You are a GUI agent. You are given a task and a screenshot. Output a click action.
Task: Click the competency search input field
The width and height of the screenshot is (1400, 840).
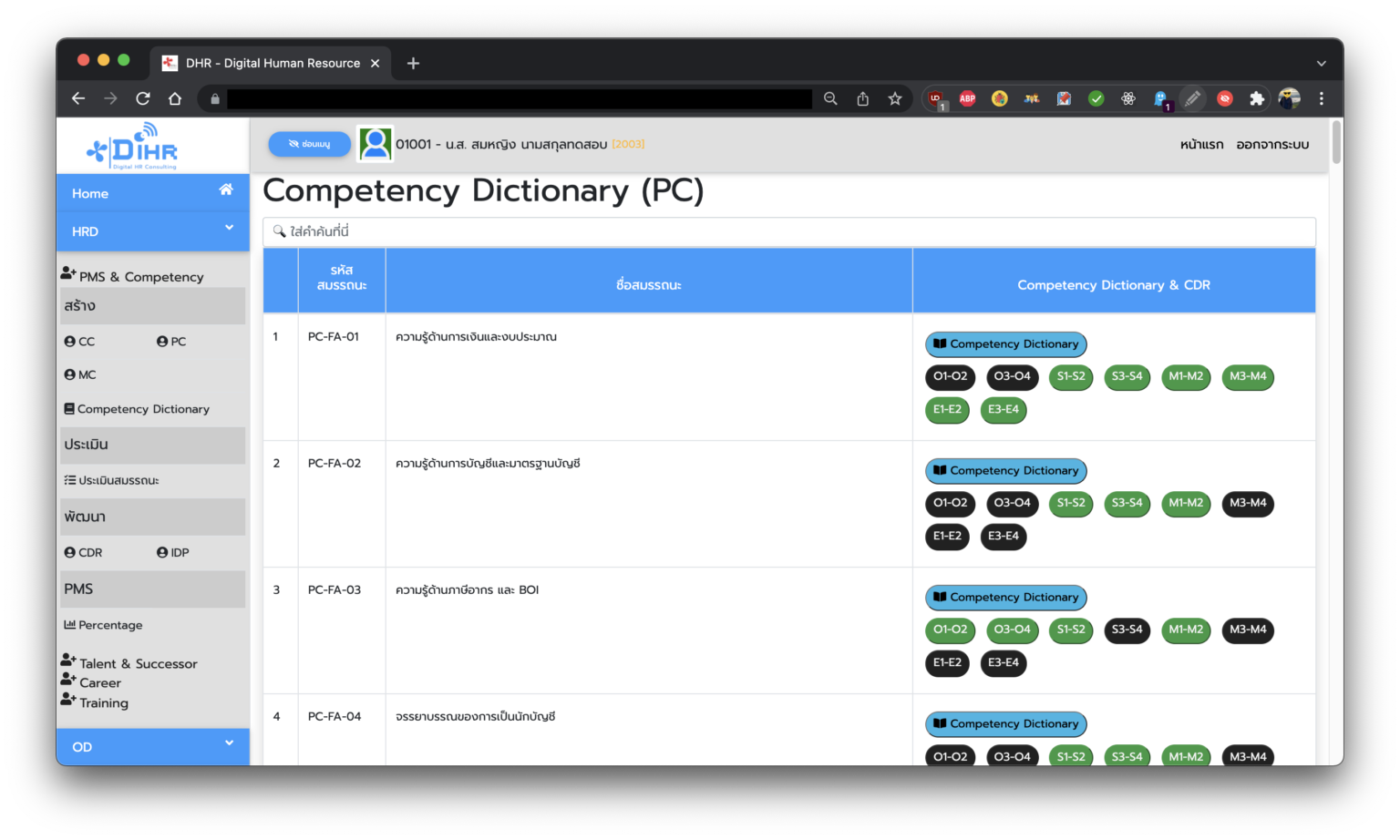pyautogui.click(x=788, y=231)
